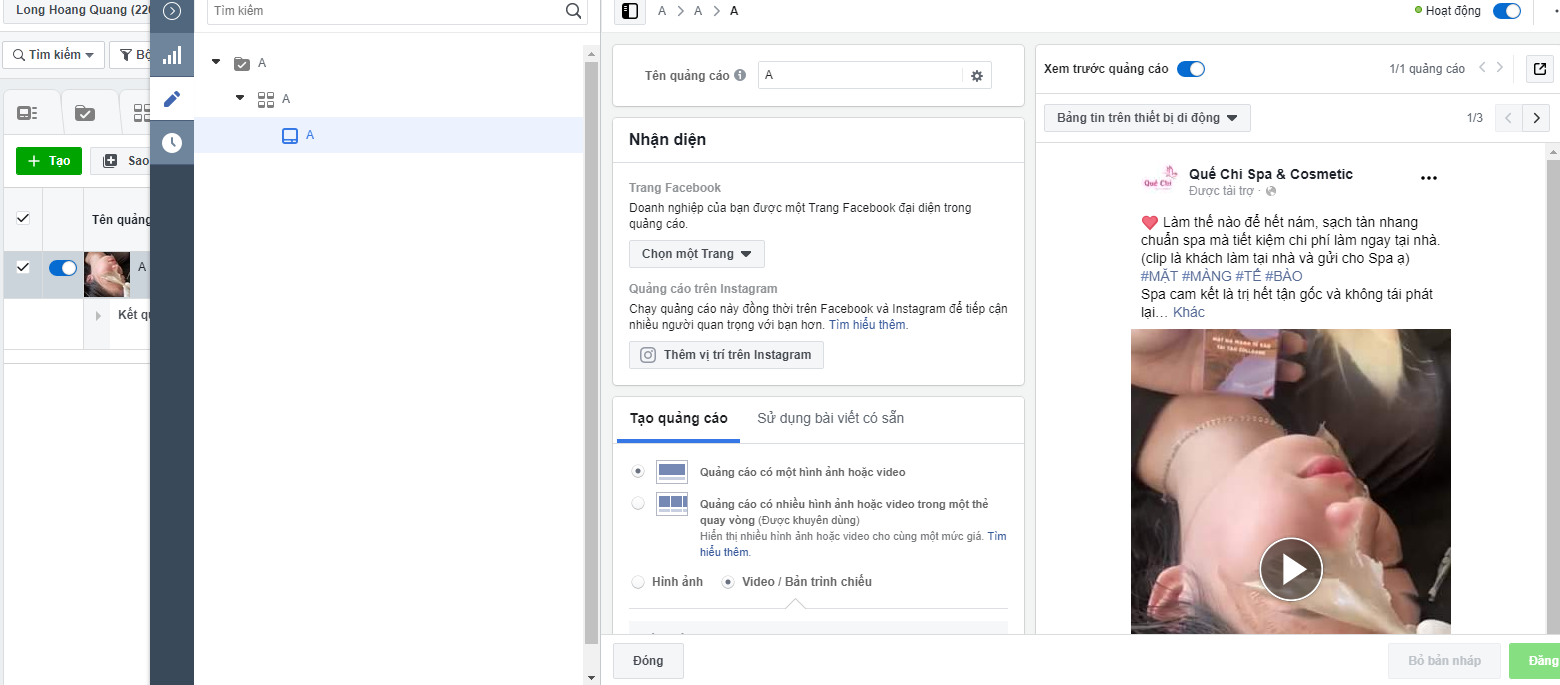1560x685 pixels.
Task: Open the Bảng tin trên thiết bị di động dropdown
Action: point(1147,118)
